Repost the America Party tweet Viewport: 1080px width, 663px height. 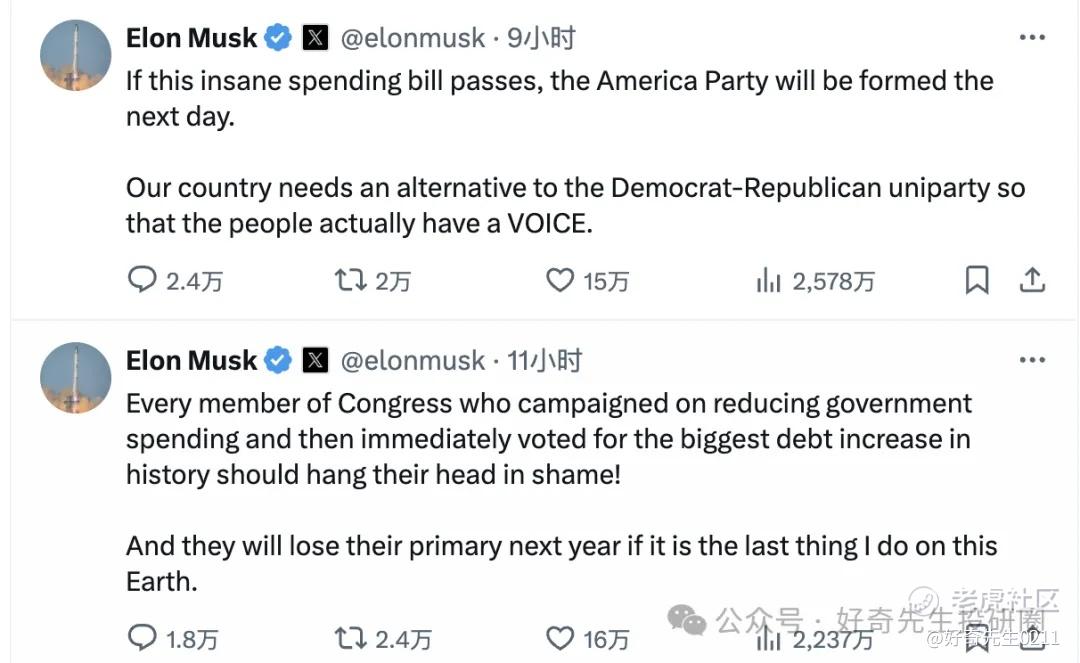(x=350, y=280)
